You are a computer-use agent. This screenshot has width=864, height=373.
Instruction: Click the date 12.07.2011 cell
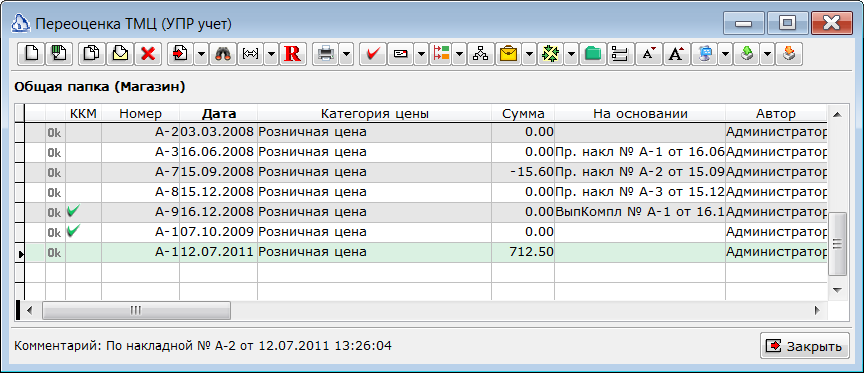(219, 253)
